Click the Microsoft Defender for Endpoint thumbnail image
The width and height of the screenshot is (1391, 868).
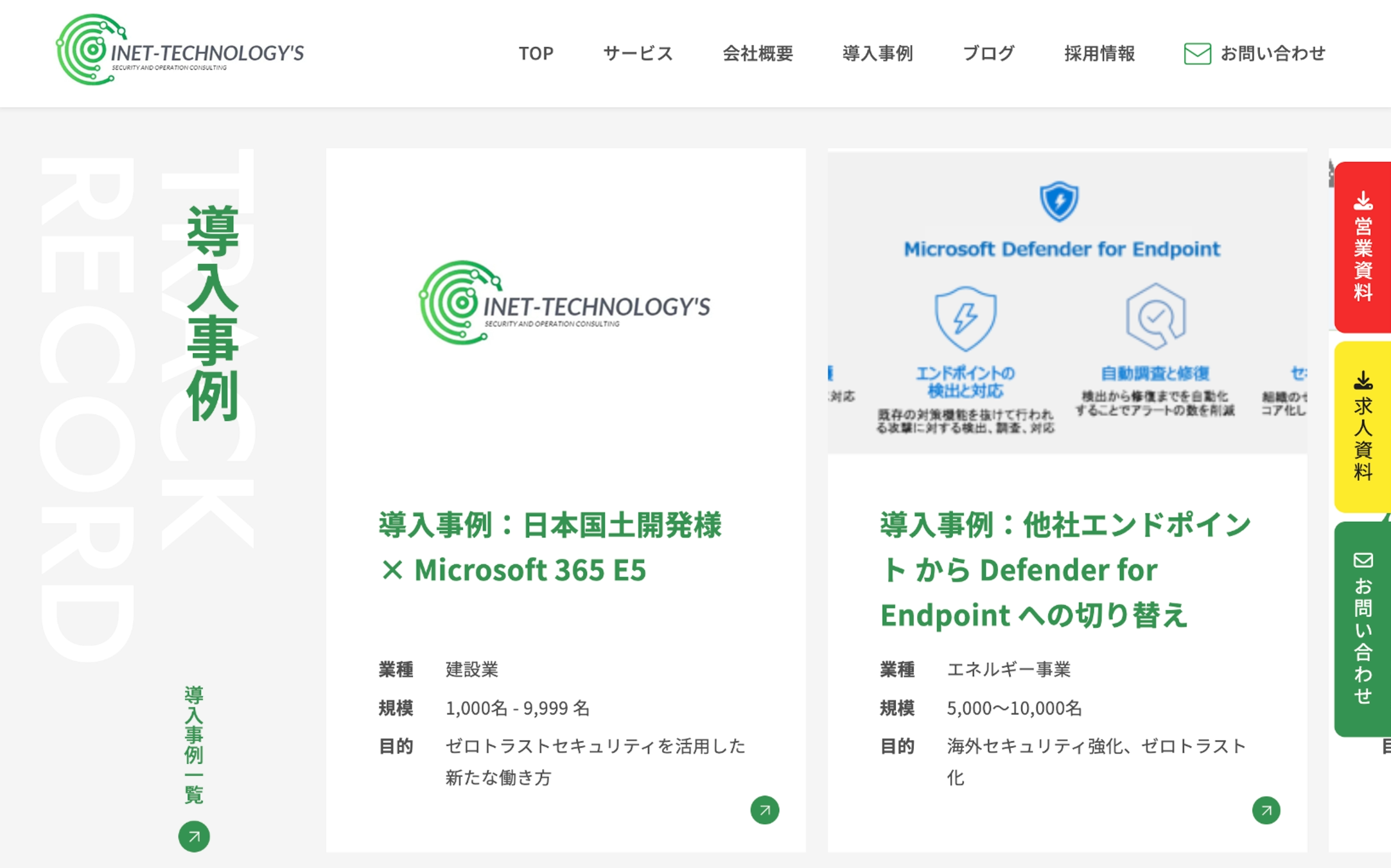1067,302
